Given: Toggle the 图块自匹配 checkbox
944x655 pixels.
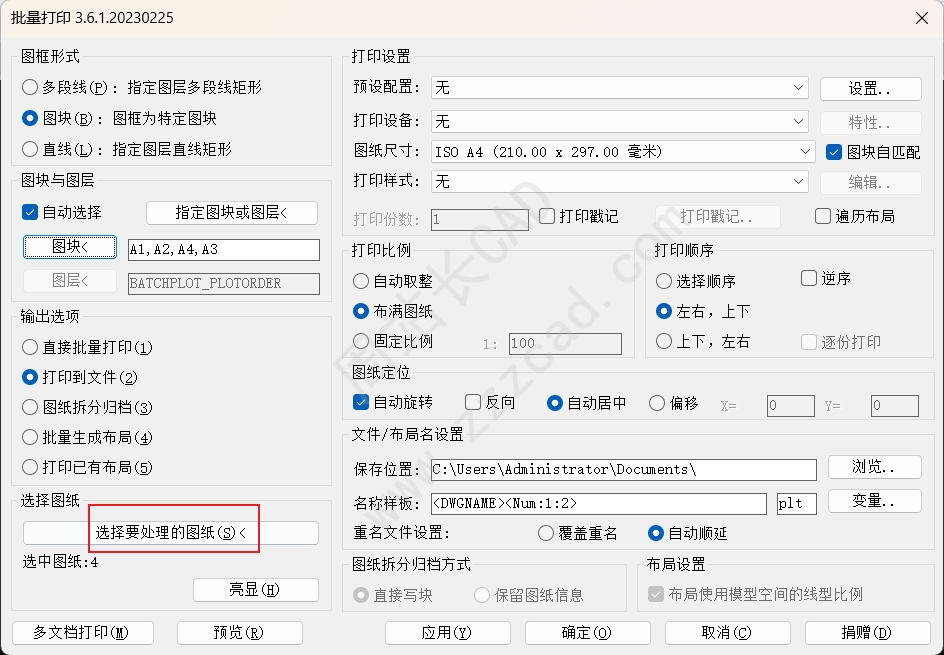Looking at the screenshot, I should click(834, 152).
